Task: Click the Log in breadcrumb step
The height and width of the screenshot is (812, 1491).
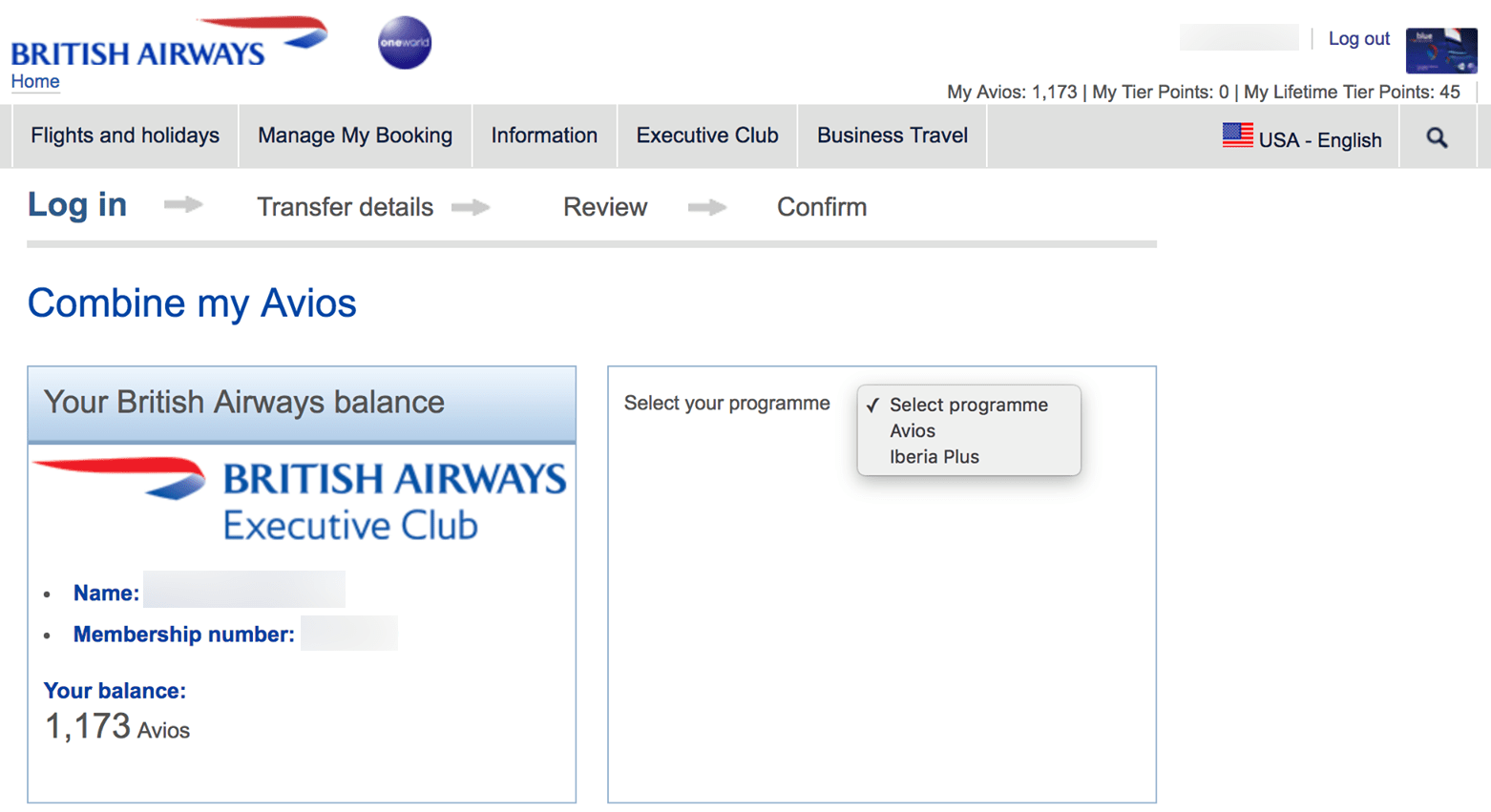Action: coord(76,204)
